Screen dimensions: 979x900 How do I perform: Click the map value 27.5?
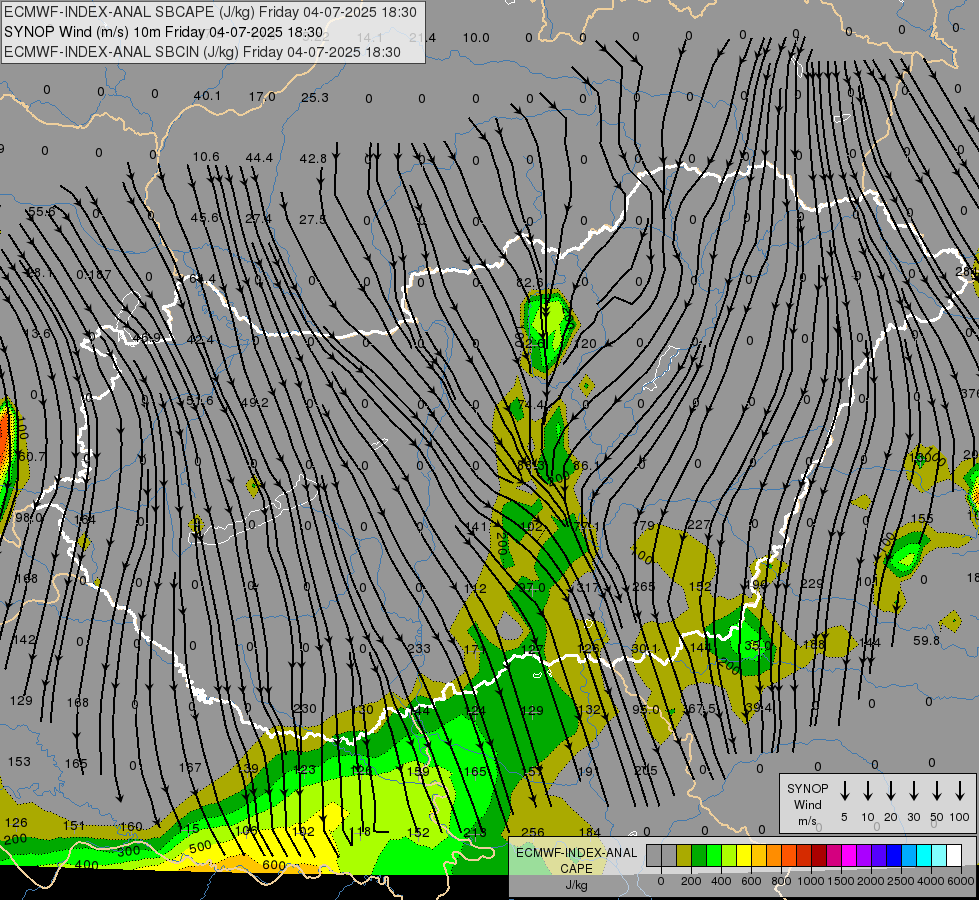point(312,219)
